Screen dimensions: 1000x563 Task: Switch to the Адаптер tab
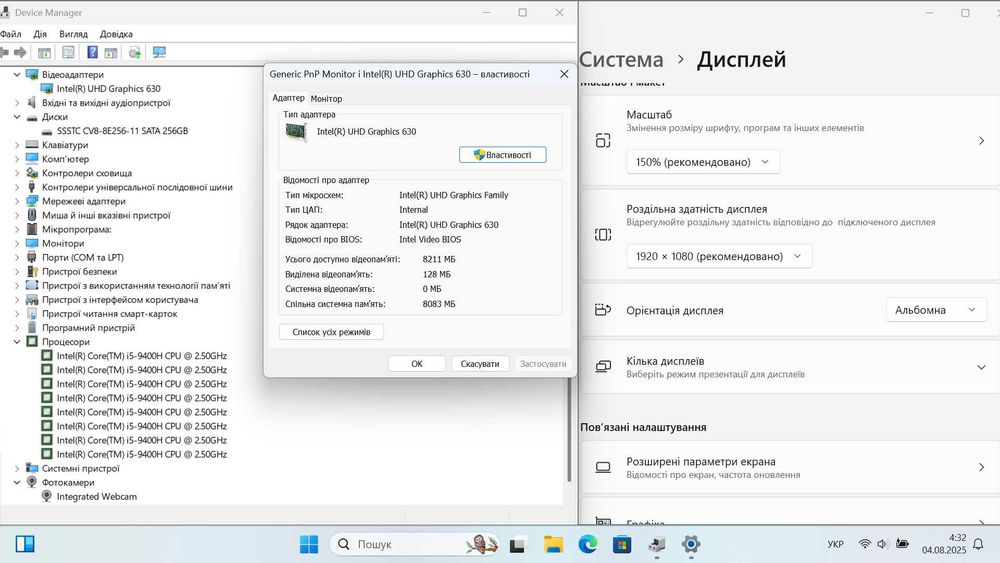[x=288, y=98]
